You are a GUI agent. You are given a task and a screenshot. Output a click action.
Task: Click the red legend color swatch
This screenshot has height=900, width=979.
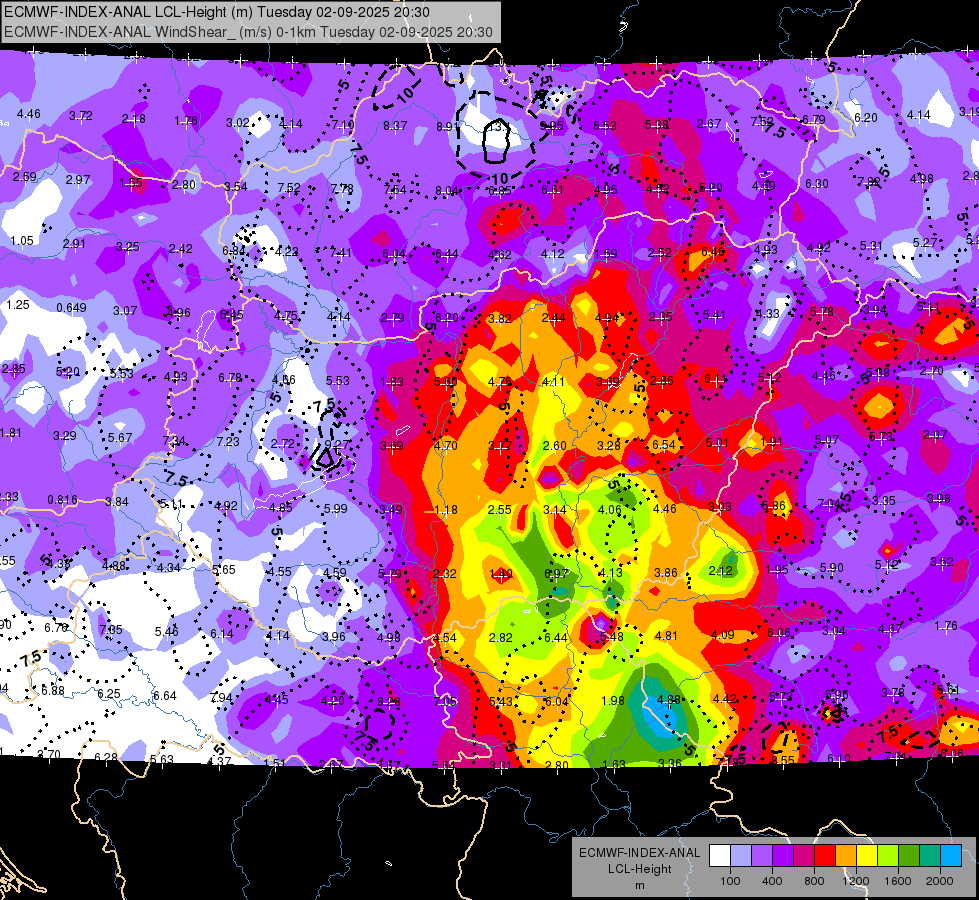click(825, 856)
